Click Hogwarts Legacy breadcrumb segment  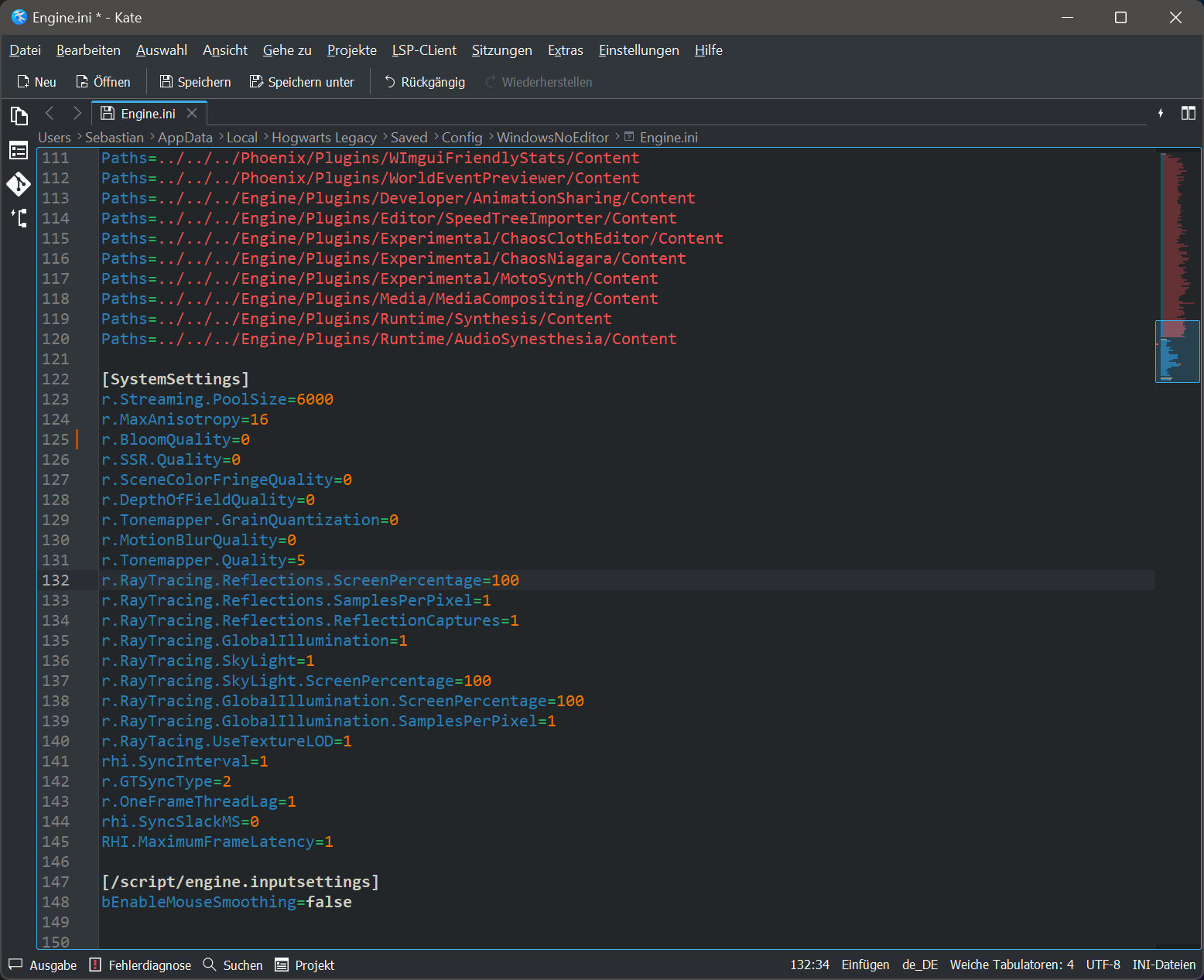point(324,138)
